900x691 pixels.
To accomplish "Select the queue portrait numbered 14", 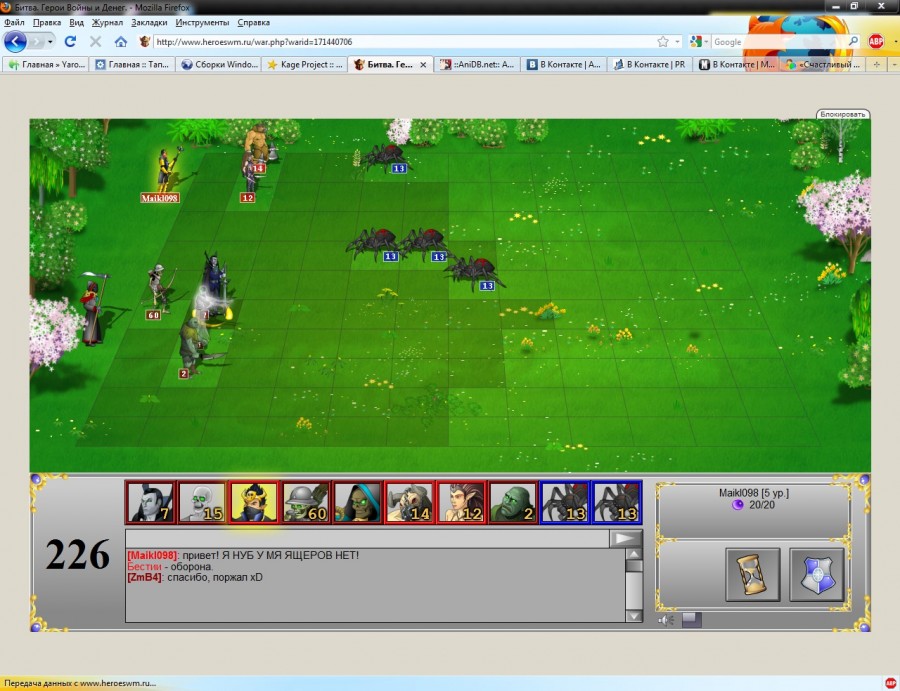I will coord(409,503).
